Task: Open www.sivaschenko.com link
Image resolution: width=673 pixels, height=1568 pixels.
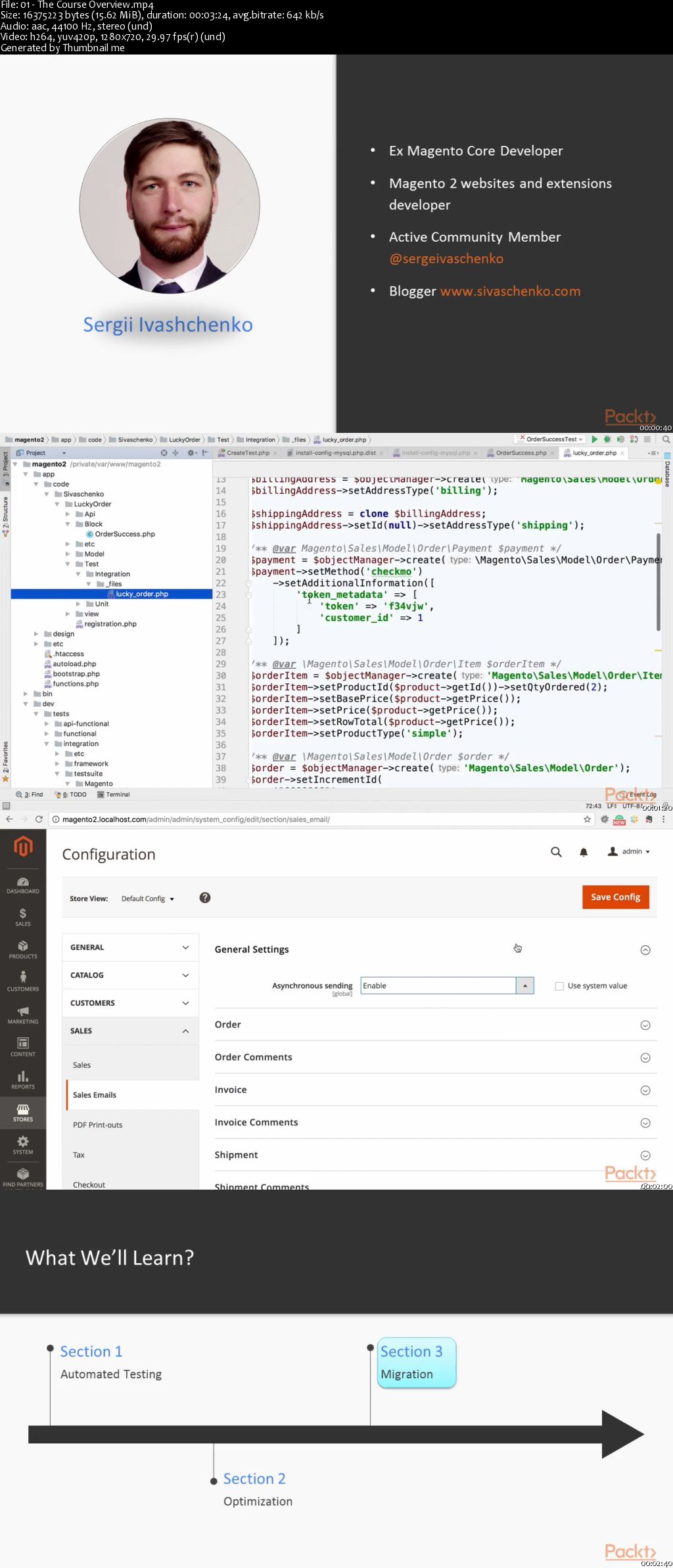Action: point(511,291)
